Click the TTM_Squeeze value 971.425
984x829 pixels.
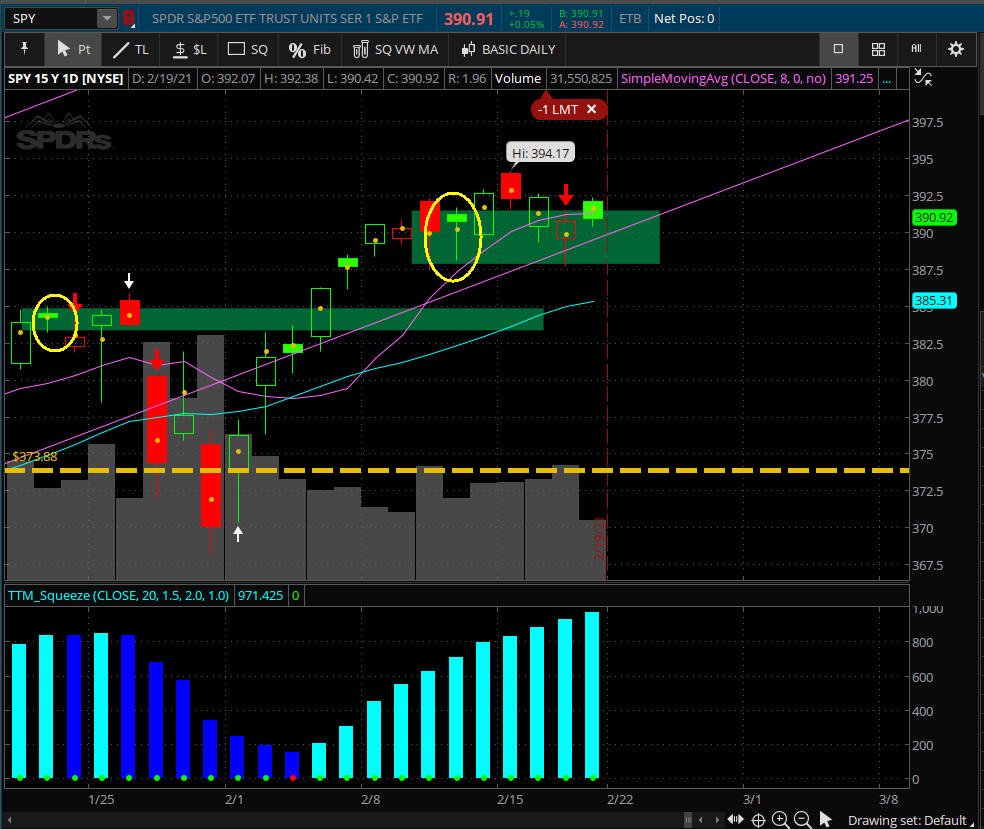260,596
